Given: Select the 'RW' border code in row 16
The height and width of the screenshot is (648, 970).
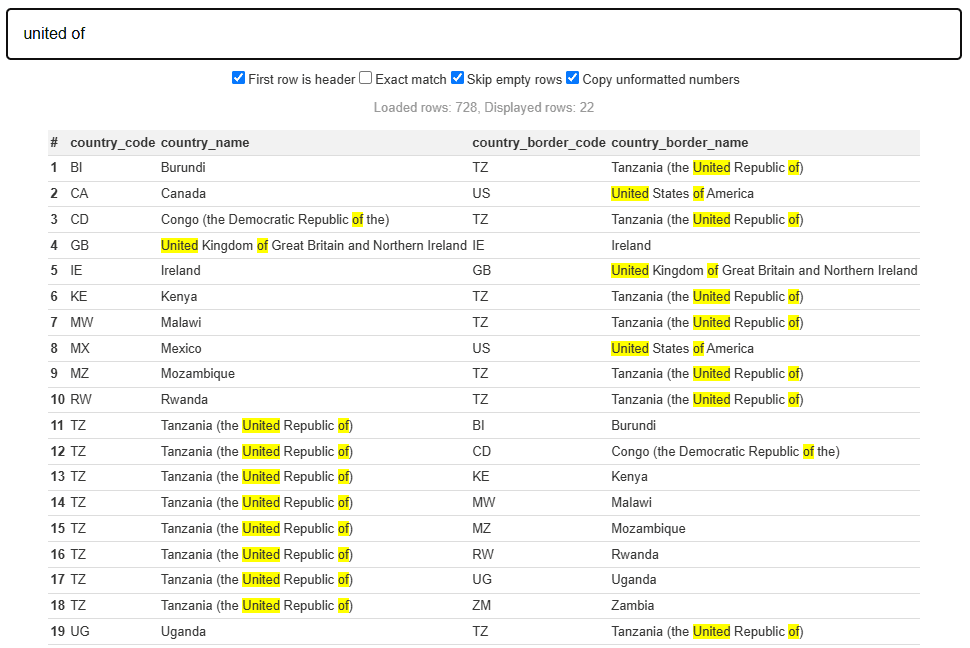Looking at the screenshot, I should coord(483,555).
